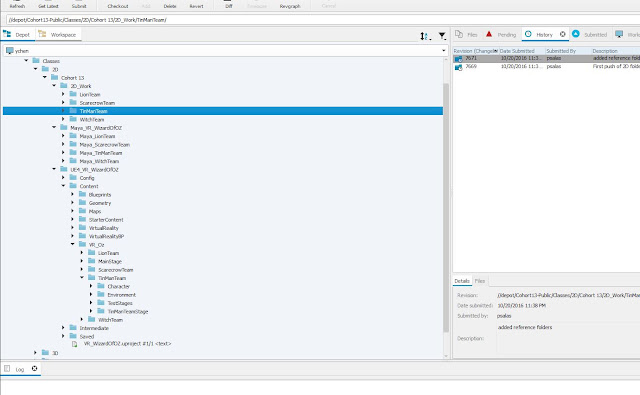Screen dimensions: 640x395
Task: Expand the Config folder node
Action: [x=63, y=178]
